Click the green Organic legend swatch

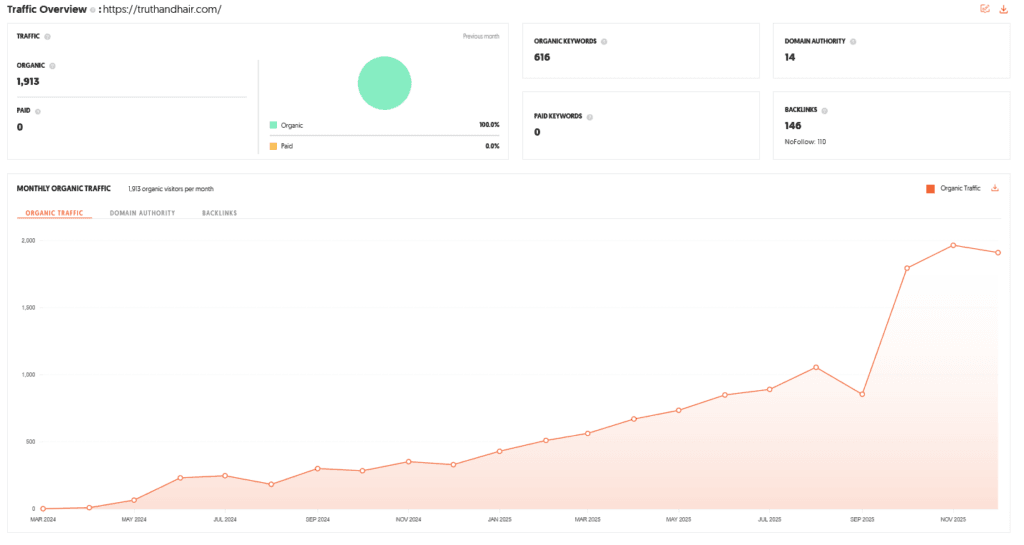click(x=273, y=125)
